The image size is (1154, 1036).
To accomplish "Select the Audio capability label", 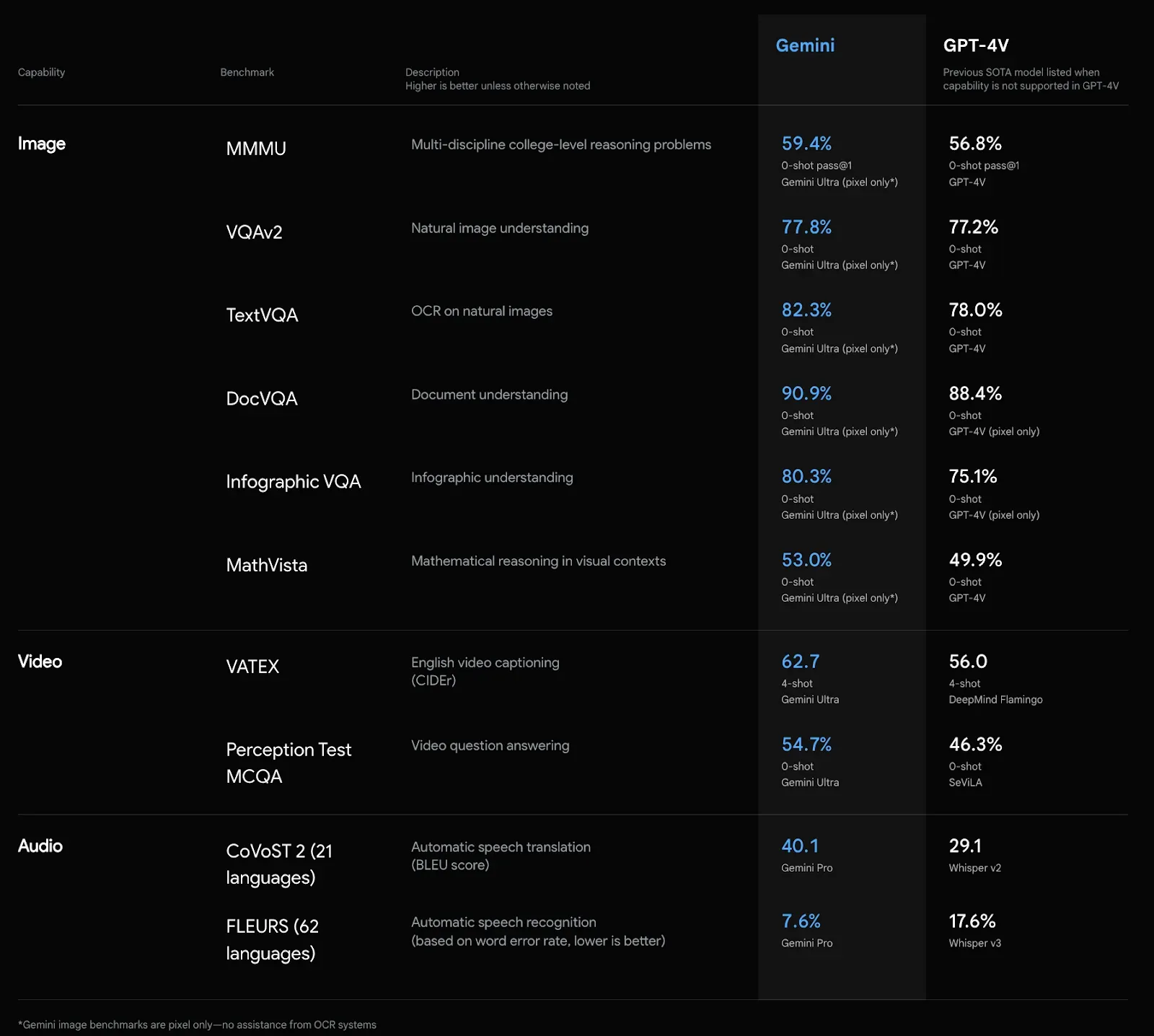I will click(x=40, y=846).
